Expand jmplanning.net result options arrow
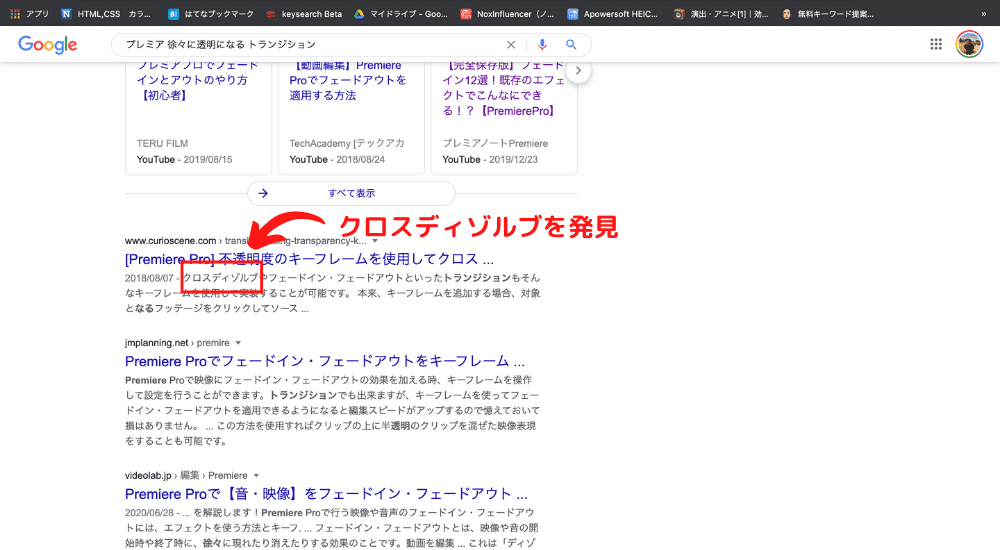Screen dimensions: 1000x550 tap(238, 343)
